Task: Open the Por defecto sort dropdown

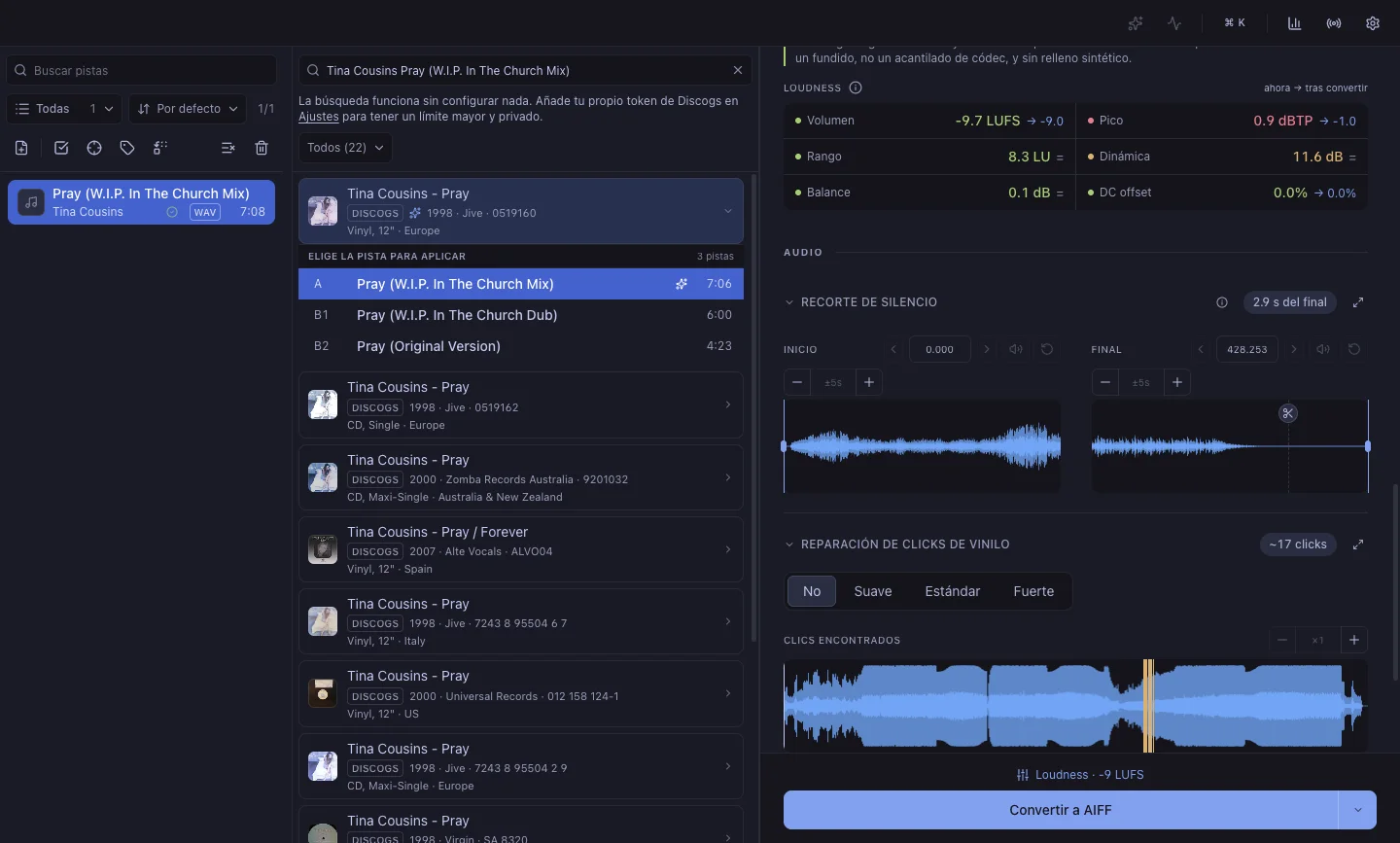Action: click(188, 109)
